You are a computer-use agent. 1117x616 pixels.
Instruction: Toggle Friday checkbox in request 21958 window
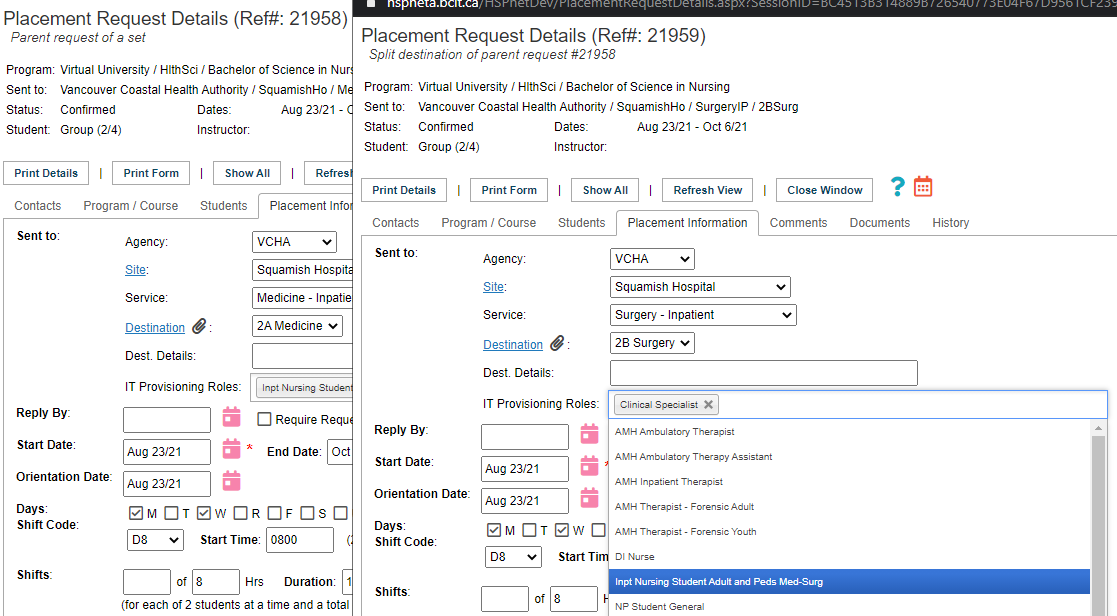(x=274, y=513)
